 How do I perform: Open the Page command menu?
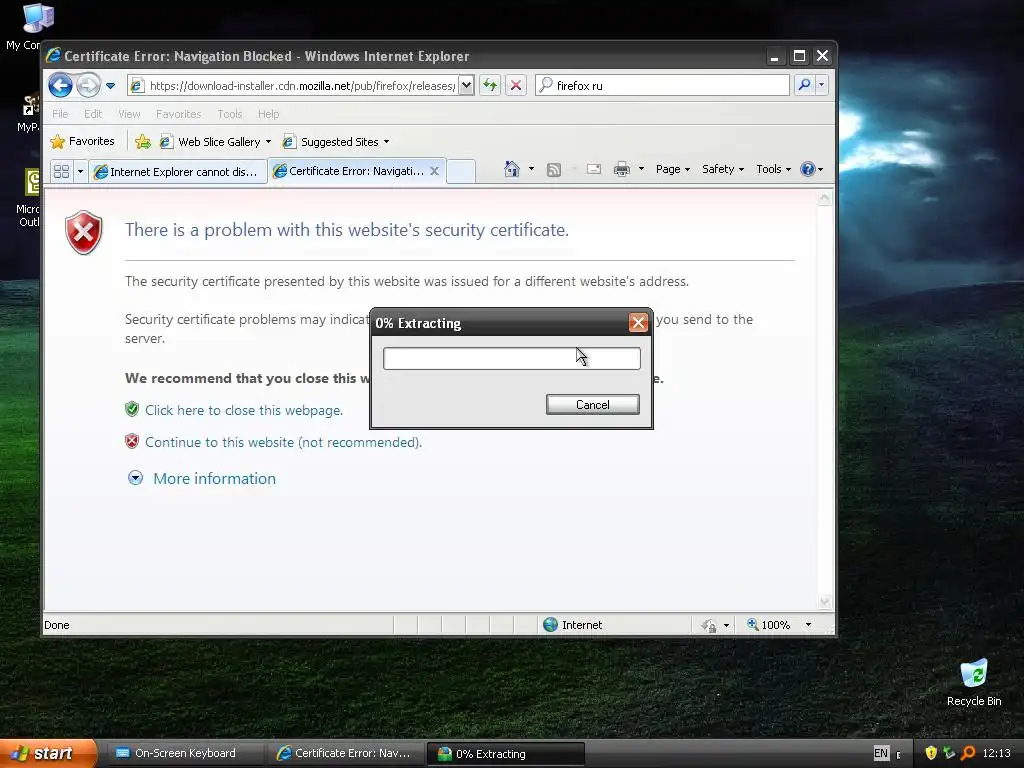click(673, 169)
